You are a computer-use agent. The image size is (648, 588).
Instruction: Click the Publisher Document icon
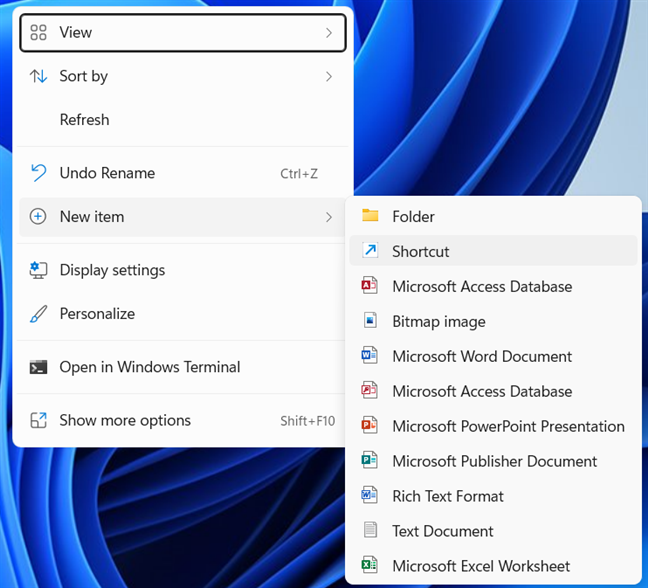tap(369, 460)
